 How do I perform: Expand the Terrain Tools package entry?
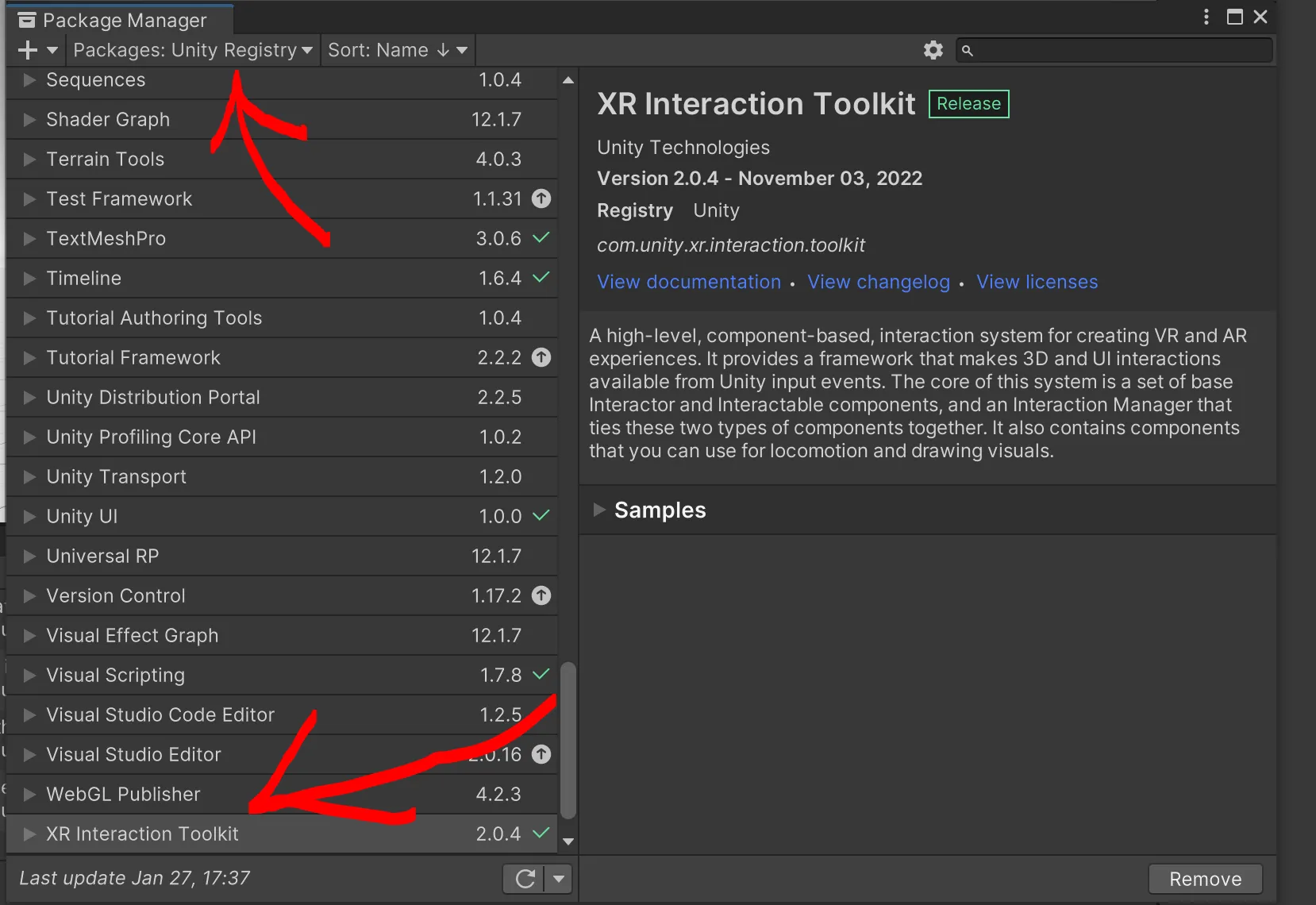click(x=29, y=159)
